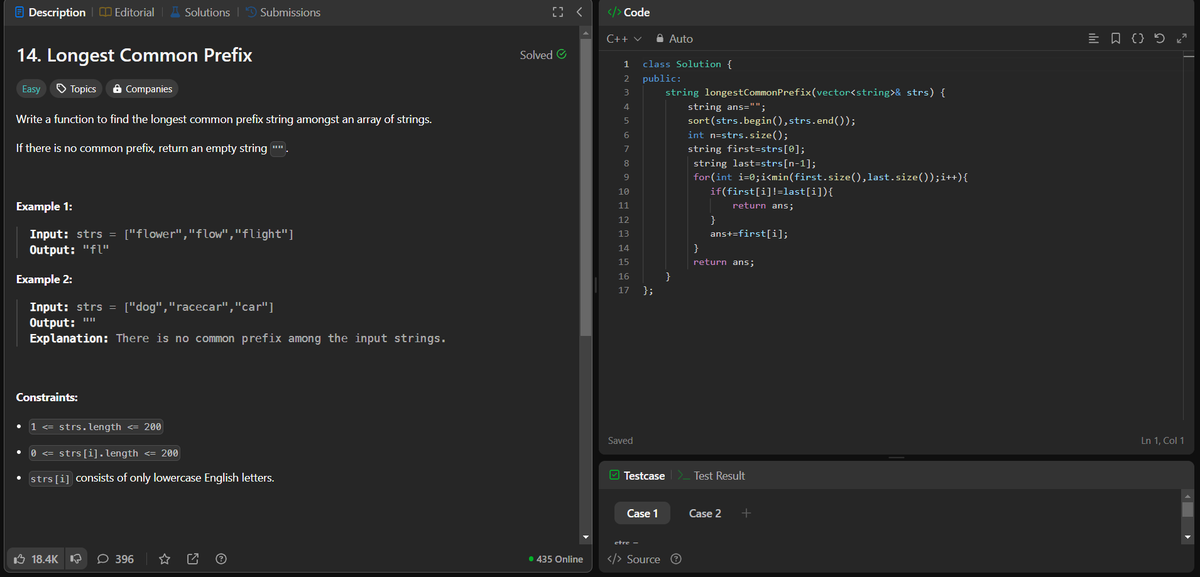This screenshot has width=1200, height=577.
Task: Collapse the description panel with left chevron
Action: tap(579, 12)
